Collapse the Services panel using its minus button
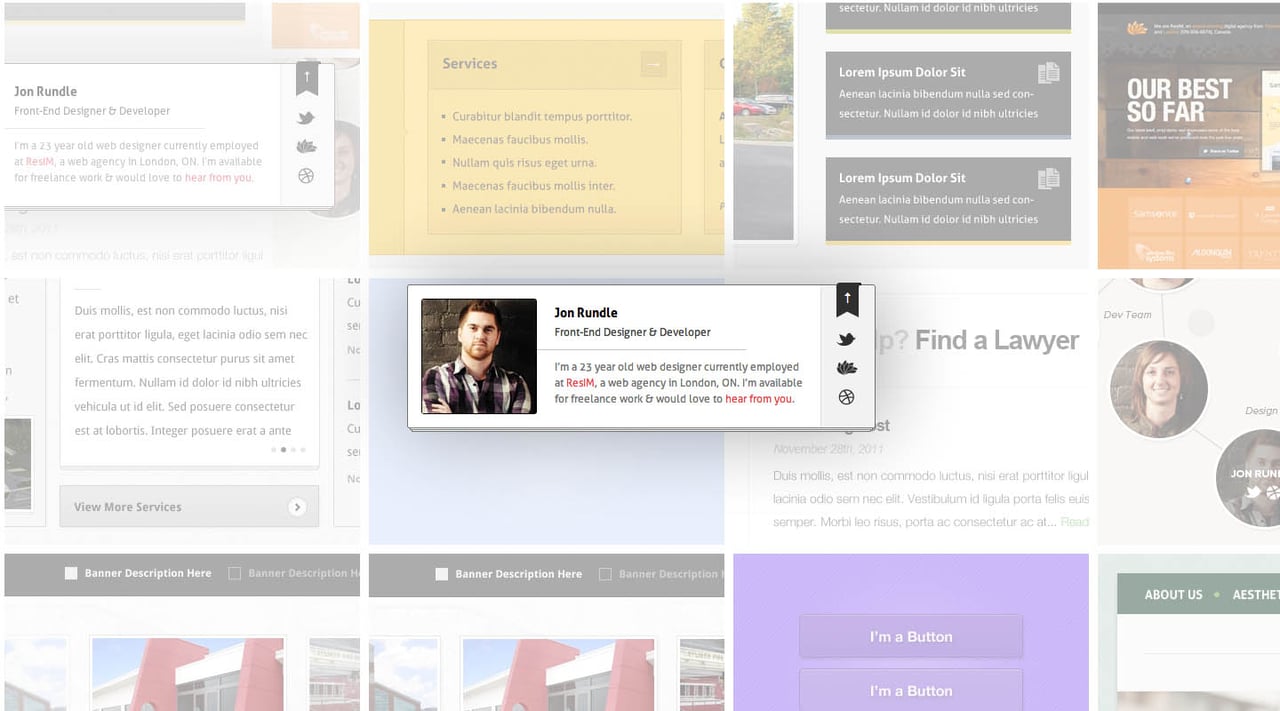Screen dimensions: 1280x711 tap(653, 64)
